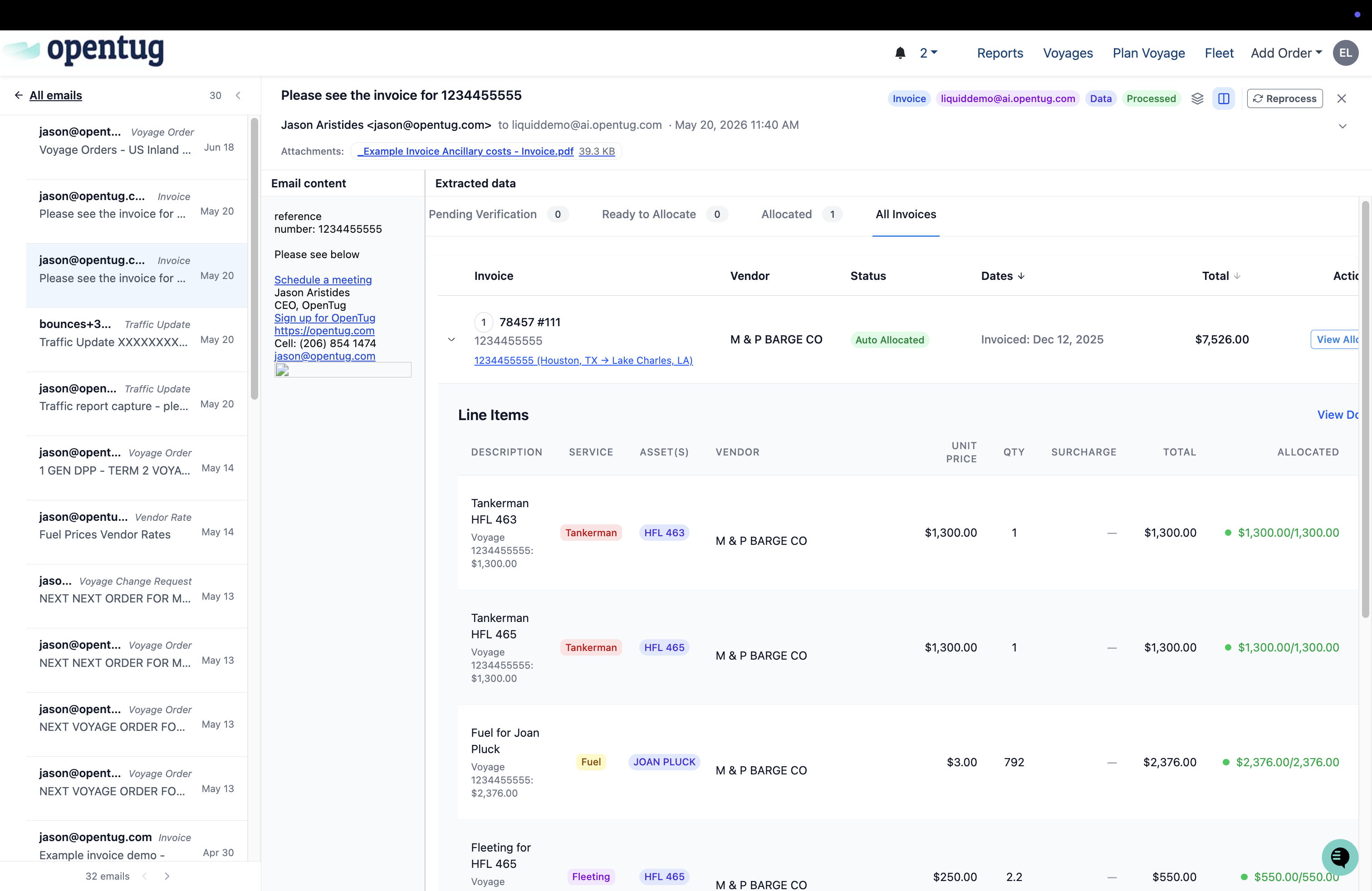1372x891 pixels.
Task: Close the email detail with X
Action: coord(1342,98)
